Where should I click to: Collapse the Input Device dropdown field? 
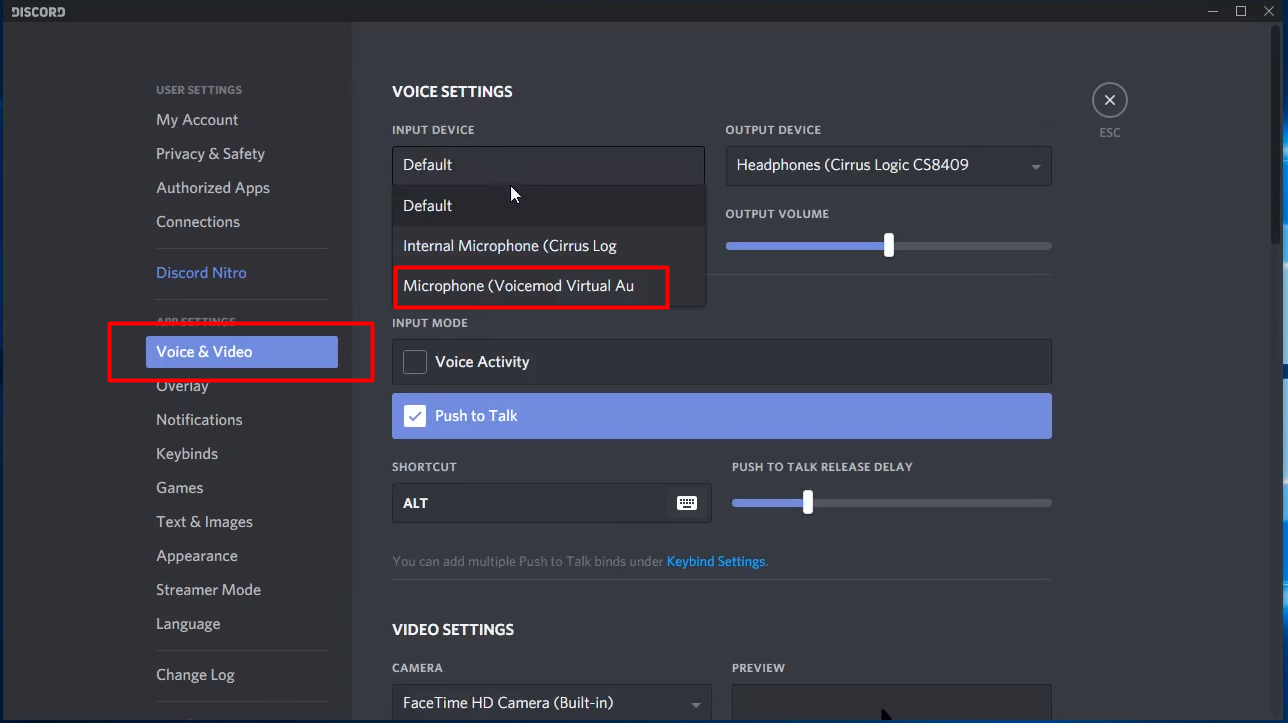point(548,165)
